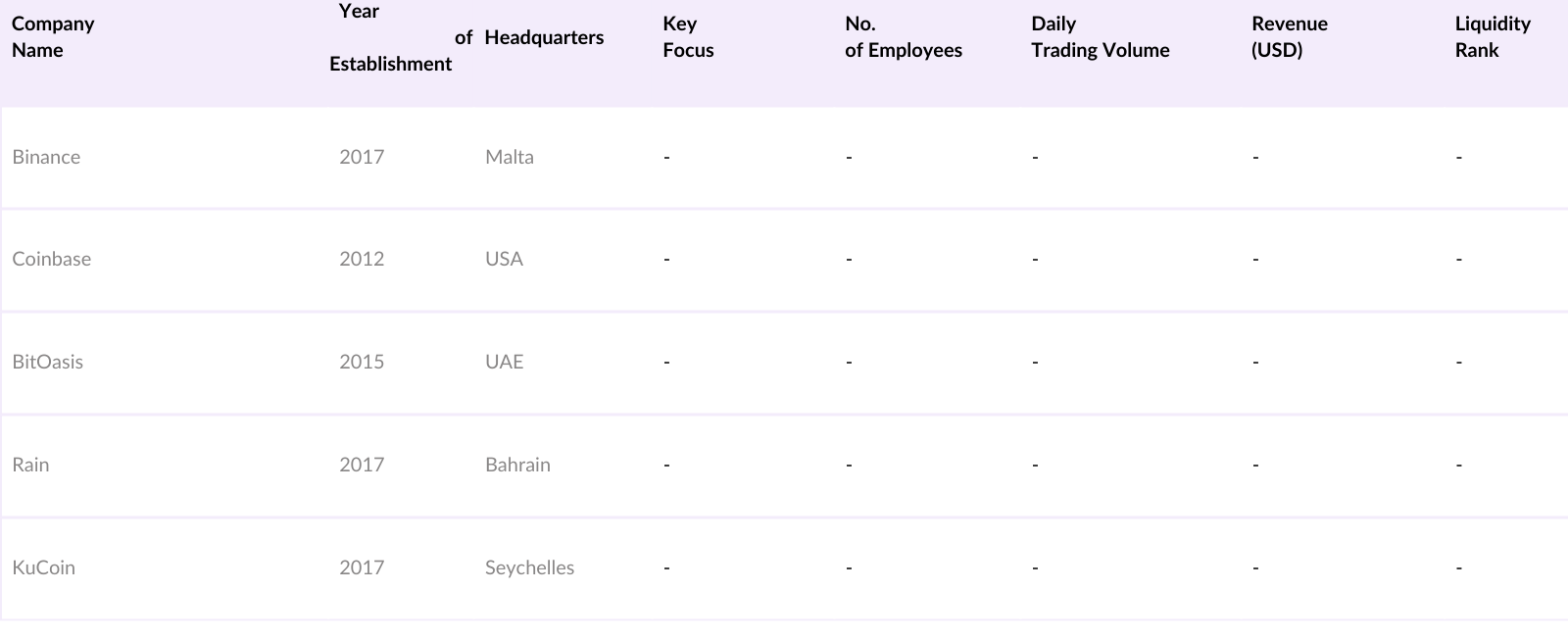Click the Headquarters column header
The height and width of the screenshot is (640, 1568).
(544, 37)
